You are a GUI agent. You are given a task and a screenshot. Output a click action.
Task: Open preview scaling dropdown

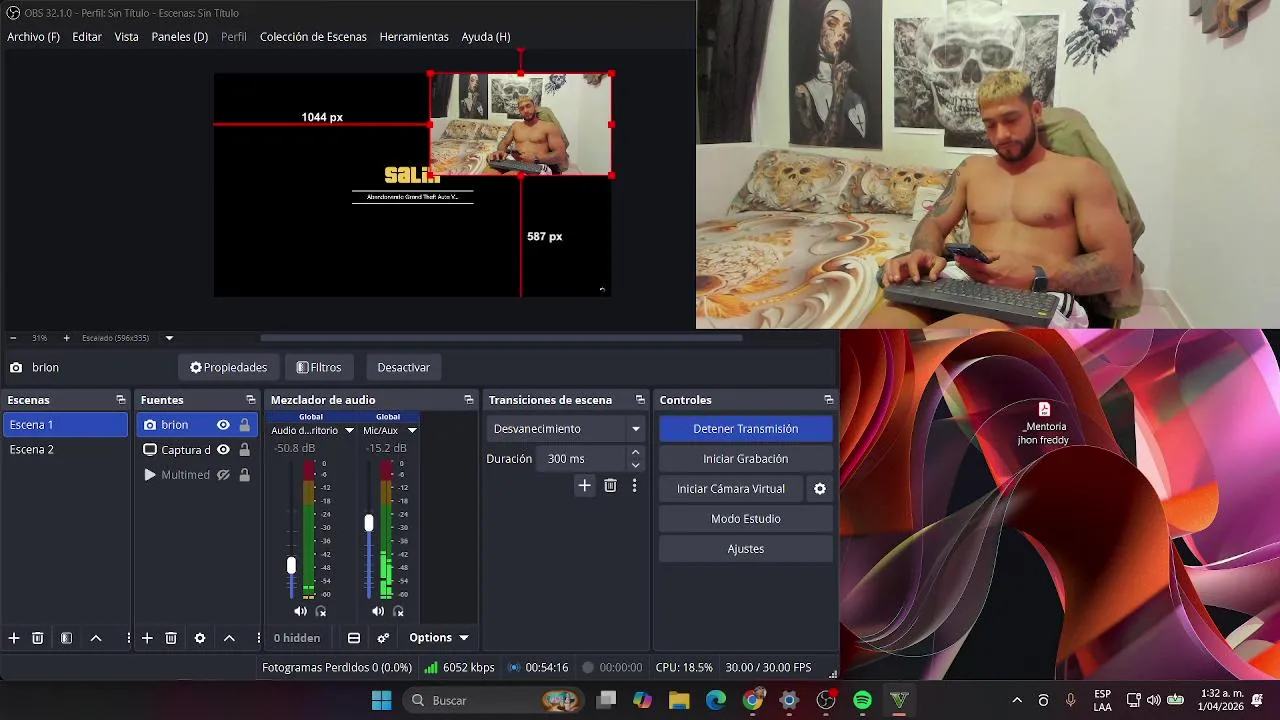pos(169,338)
